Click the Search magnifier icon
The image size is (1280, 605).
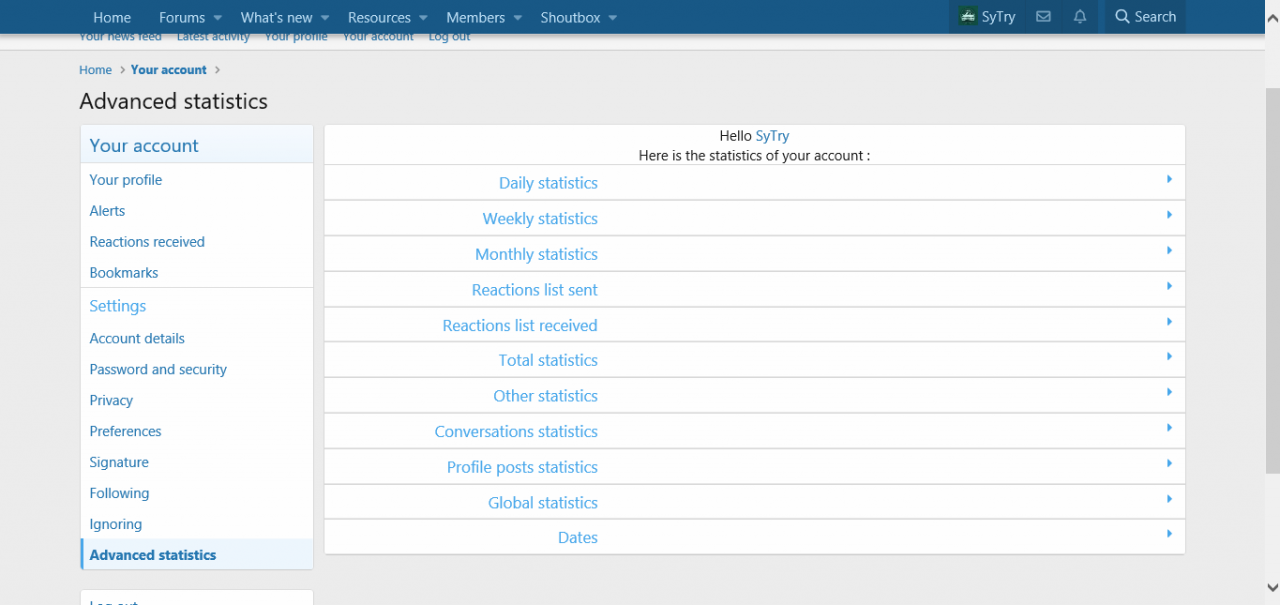coord(1122,17)
